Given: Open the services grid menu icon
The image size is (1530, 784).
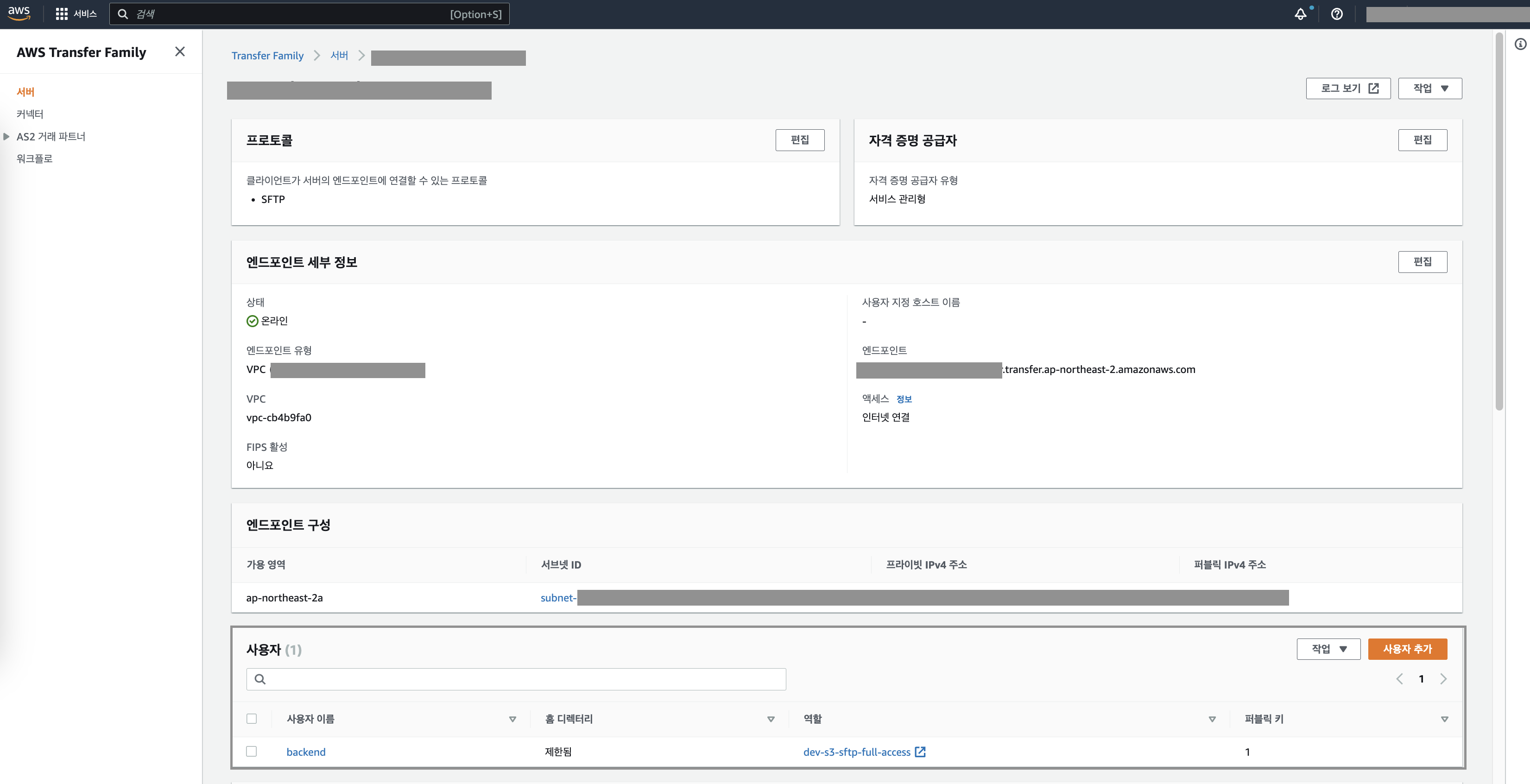Looking at the screenshot, I should tap(61, 13).
